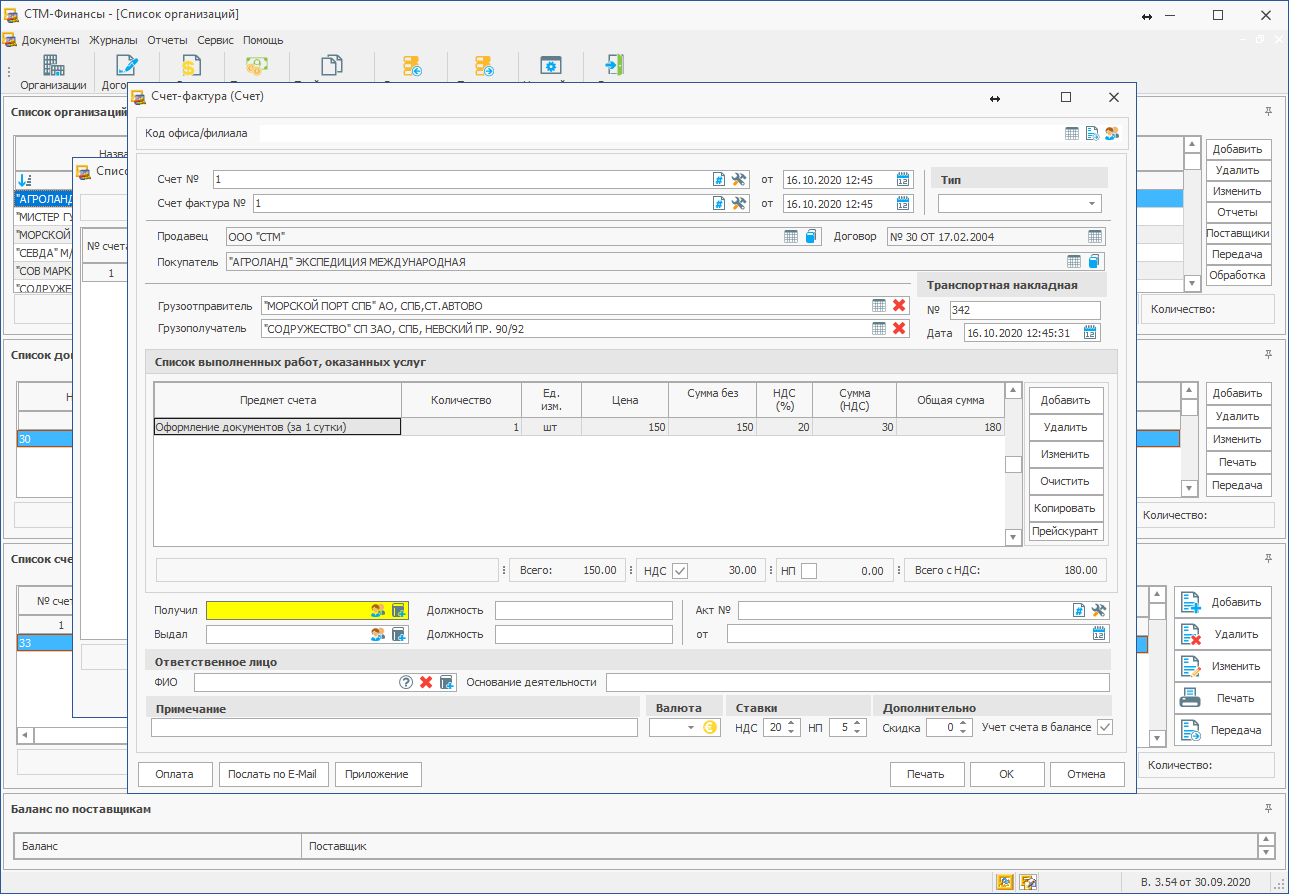Open the table lookup icon in Грузоотправитель field
Viewport: 1289px width, 894px height.
[879, 305]
